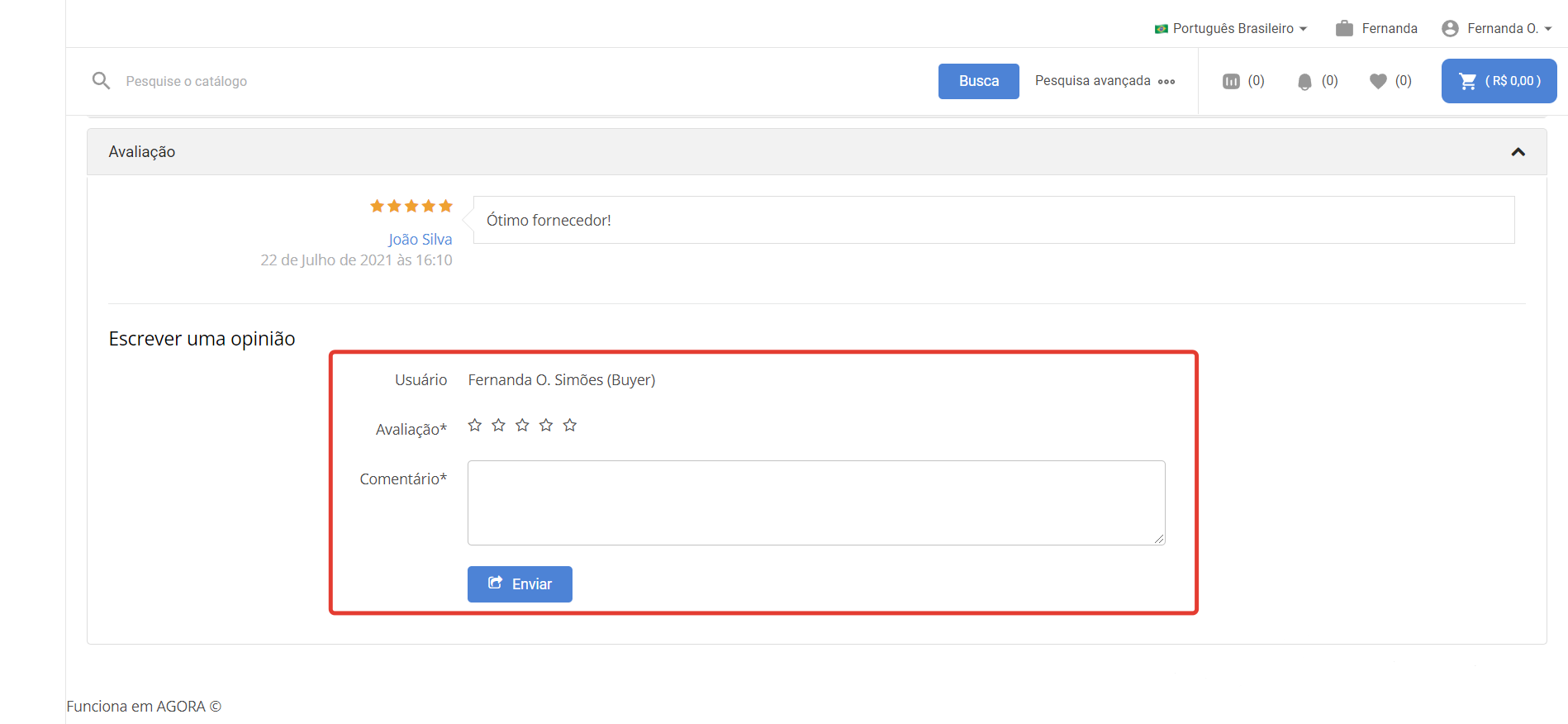Click the advanced search three-dots icon

[x=1166, y=82]
